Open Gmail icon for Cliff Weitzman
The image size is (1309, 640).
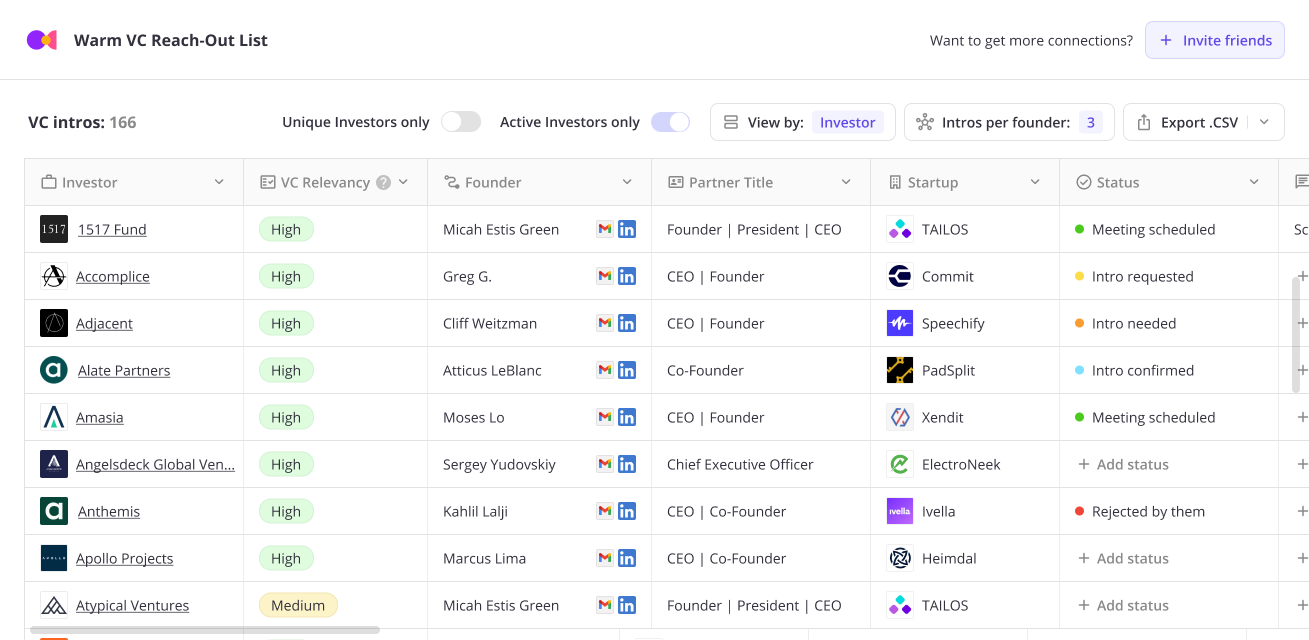[x=604, y=323]
